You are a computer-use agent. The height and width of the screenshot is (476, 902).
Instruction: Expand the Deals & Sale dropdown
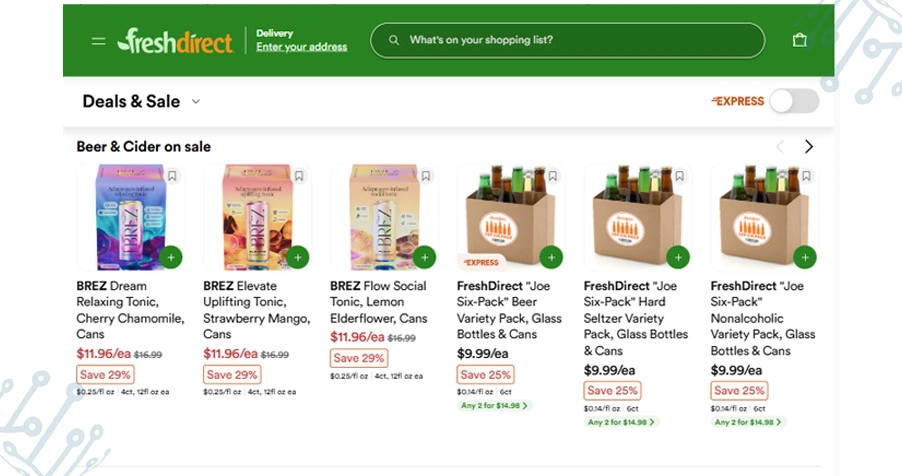(196, 102)
